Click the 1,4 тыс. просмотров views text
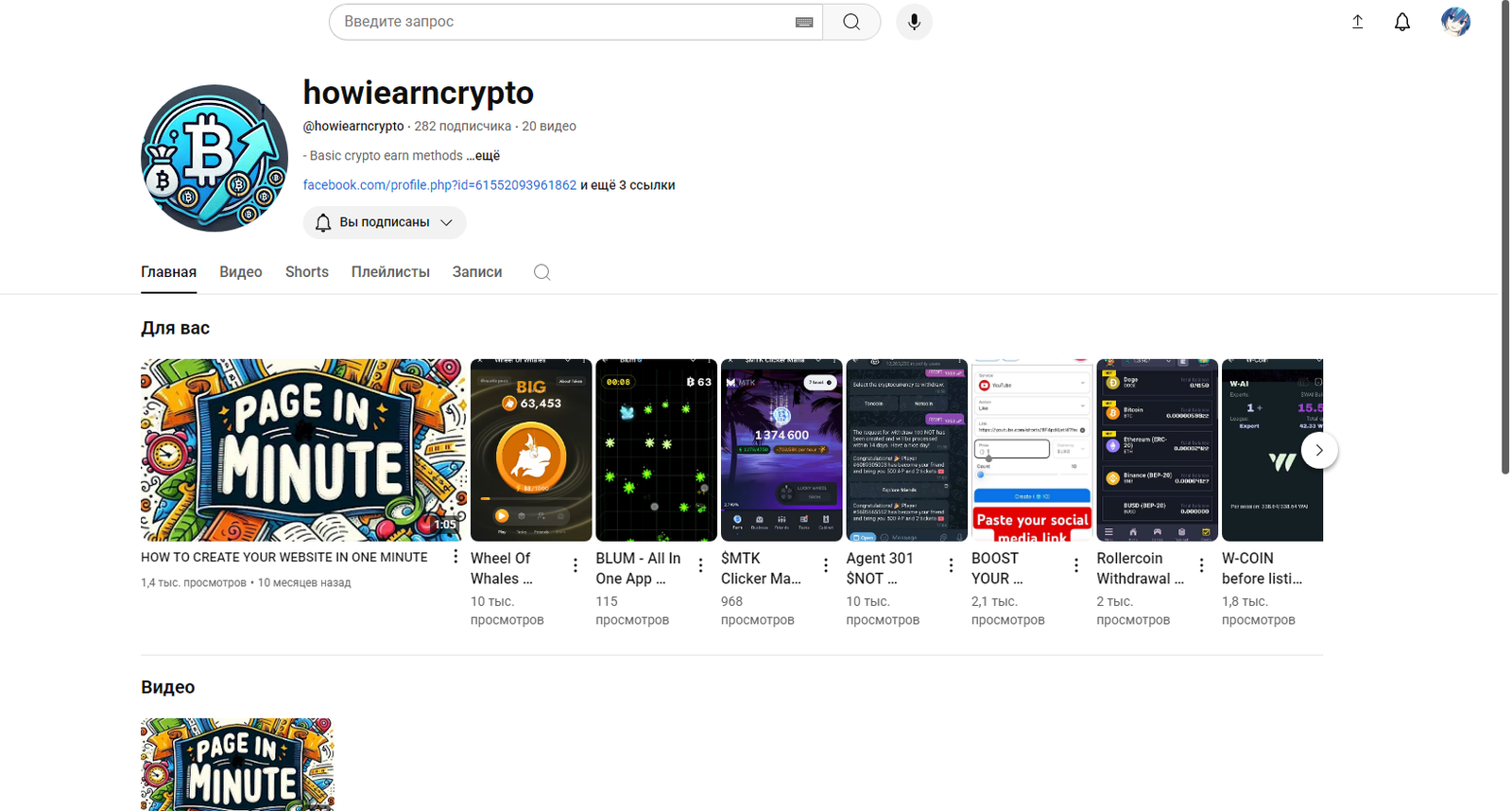The image size is (1512, 811). click(x=194, y=583)
